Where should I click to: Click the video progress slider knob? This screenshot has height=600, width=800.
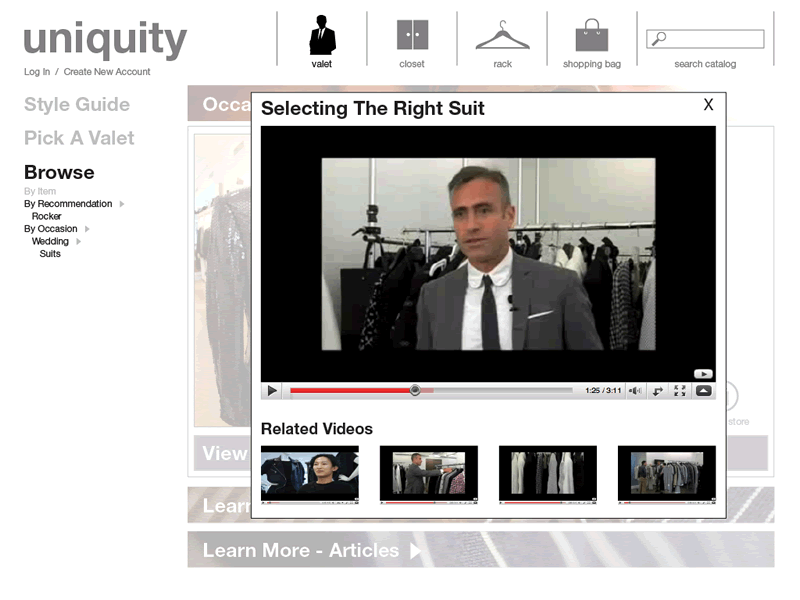(415, 390)
